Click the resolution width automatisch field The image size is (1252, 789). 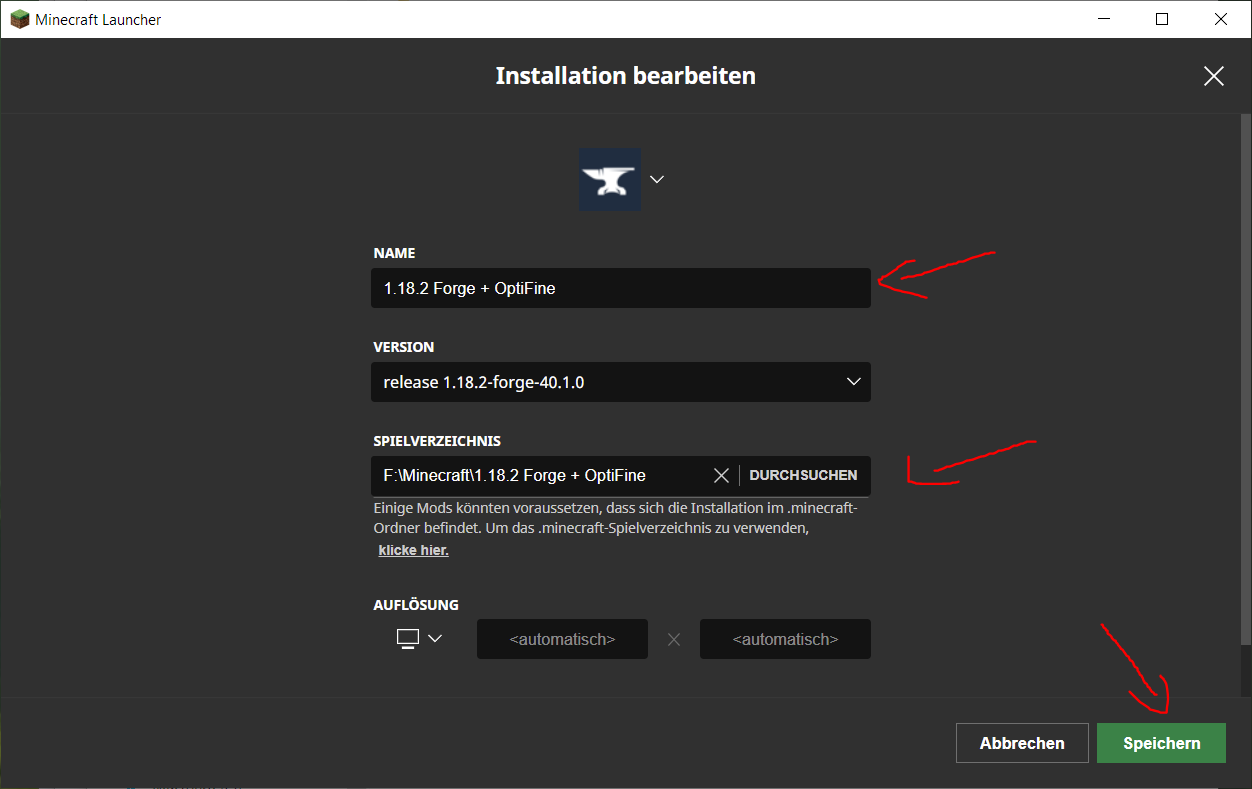click(x=562, y=639)
